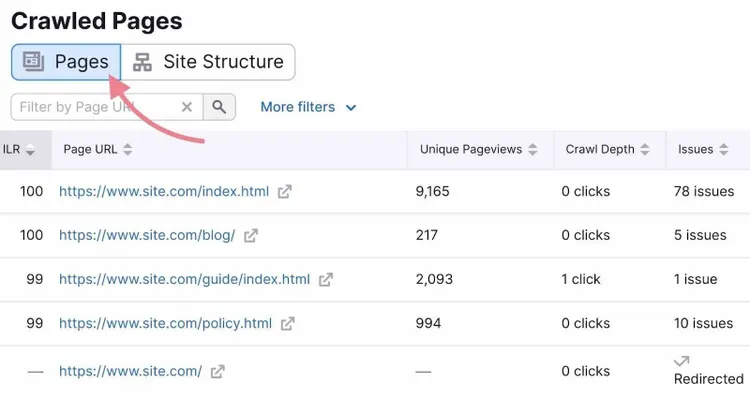This screenshot has height=397, width=750.
Task: Switch to the Site Structure tab
Action: pos(208,62)
